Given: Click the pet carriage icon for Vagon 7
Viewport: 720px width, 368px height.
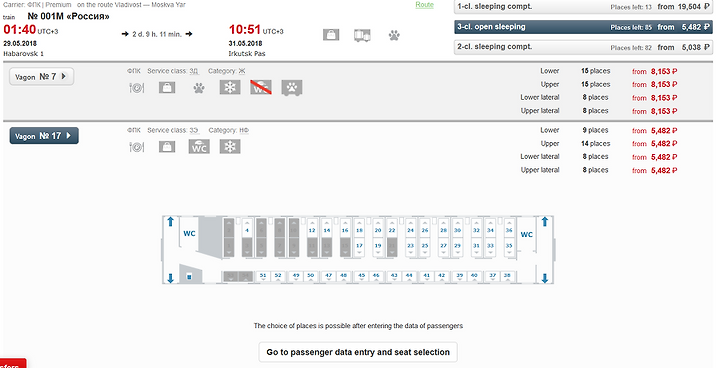Looking at the screenshot, I should point(292,87).
